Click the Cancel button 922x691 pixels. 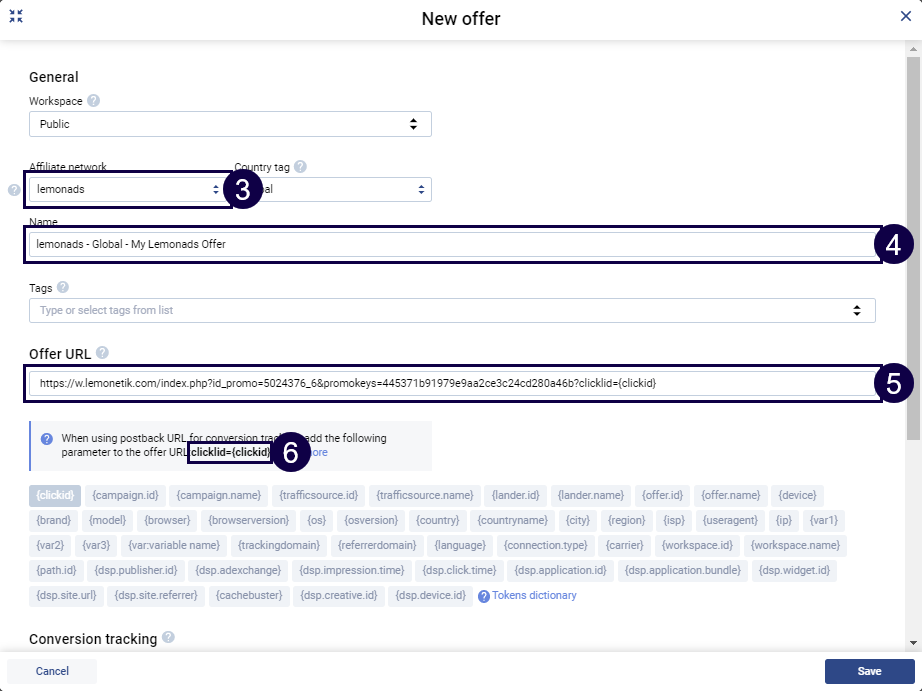pos(52,671)
